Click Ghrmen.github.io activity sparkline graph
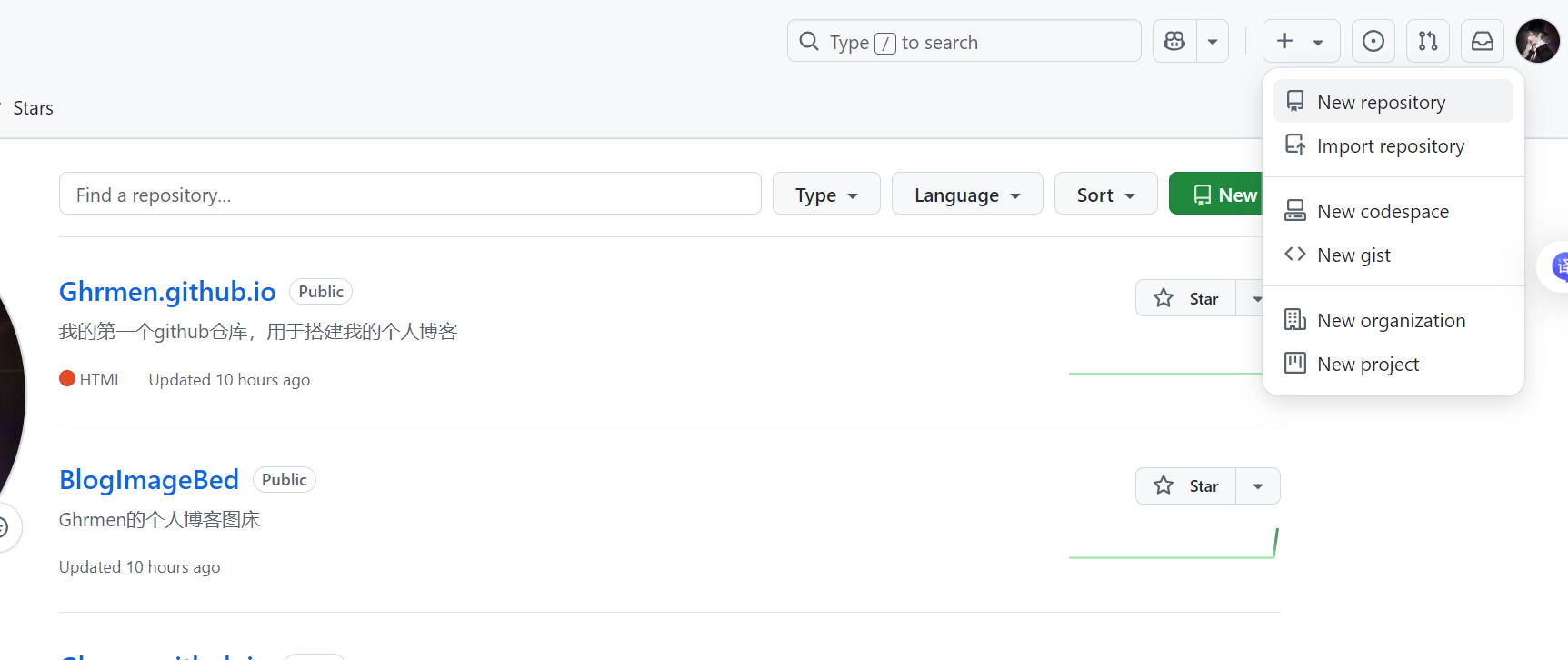This screenshot has height=660, width=1568. pos(1165,373)
